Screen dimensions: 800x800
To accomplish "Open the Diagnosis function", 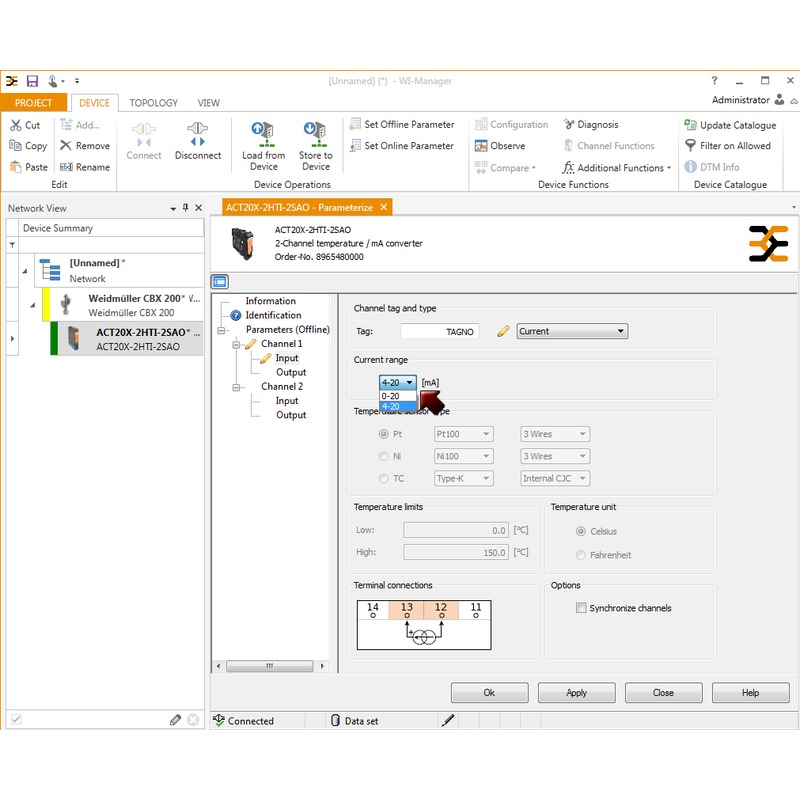I will point(591,124).
